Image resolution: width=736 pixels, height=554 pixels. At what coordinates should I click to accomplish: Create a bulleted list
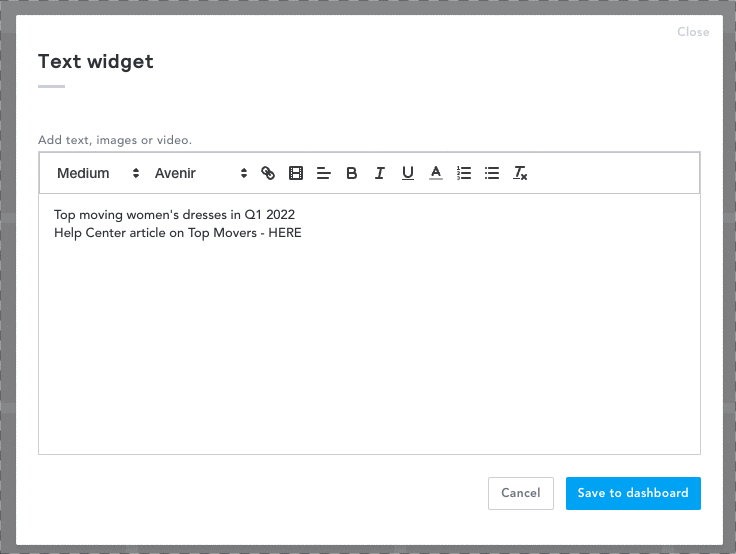[x=492, y=173]
